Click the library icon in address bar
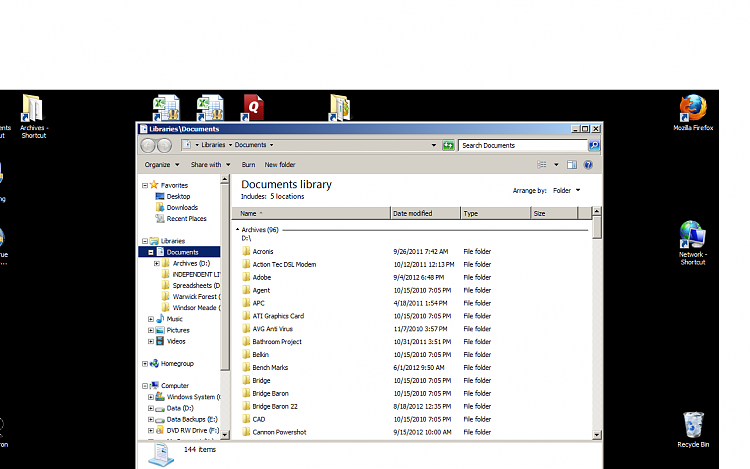 point(187,145)
